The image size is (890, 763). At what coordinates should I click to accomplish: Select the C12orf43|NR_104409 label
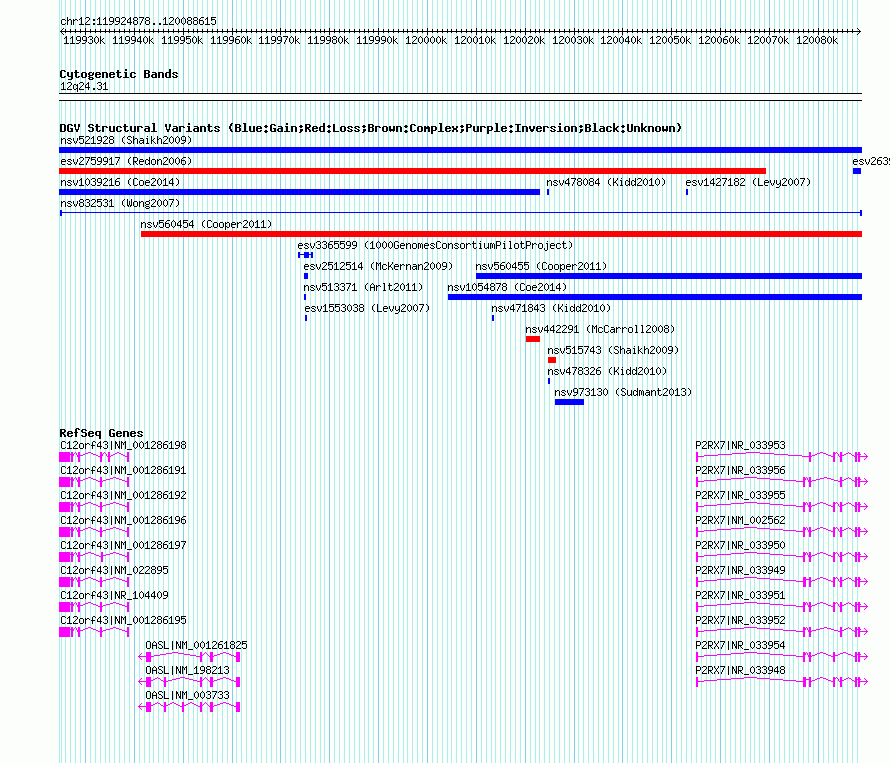click(114, 596)
